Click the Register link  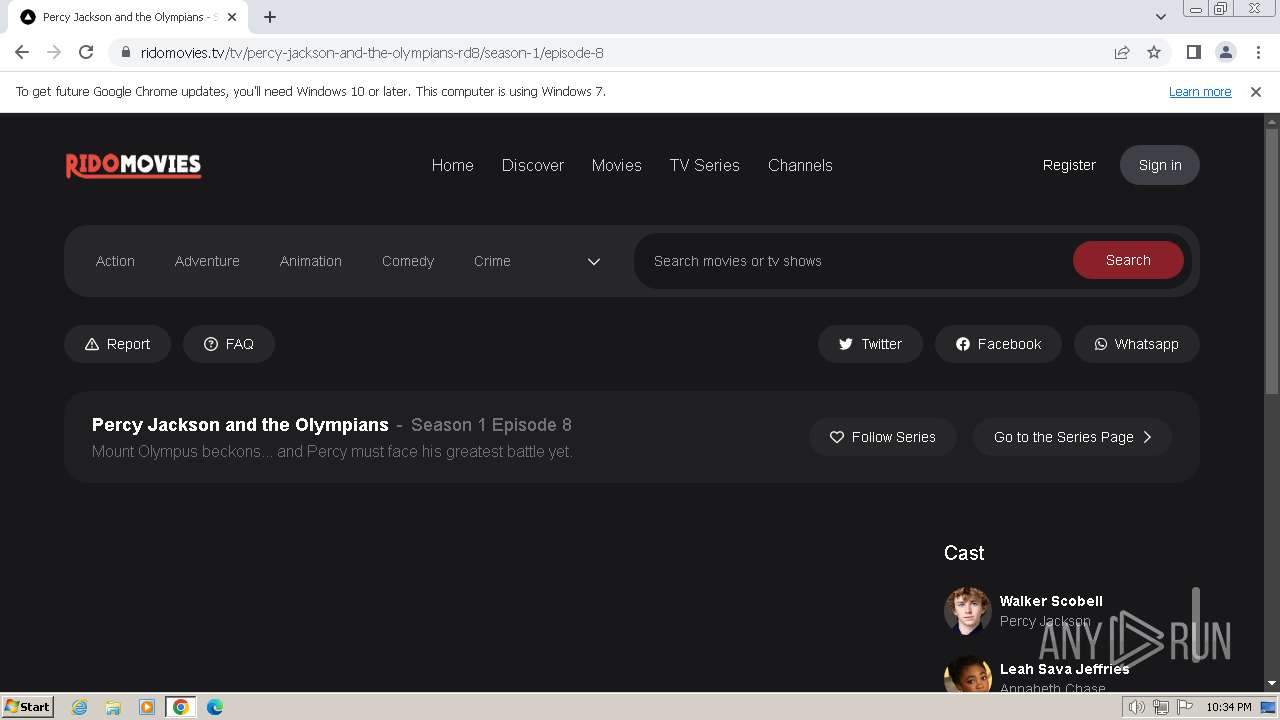pyautogui.click(x=1069, y=165)
